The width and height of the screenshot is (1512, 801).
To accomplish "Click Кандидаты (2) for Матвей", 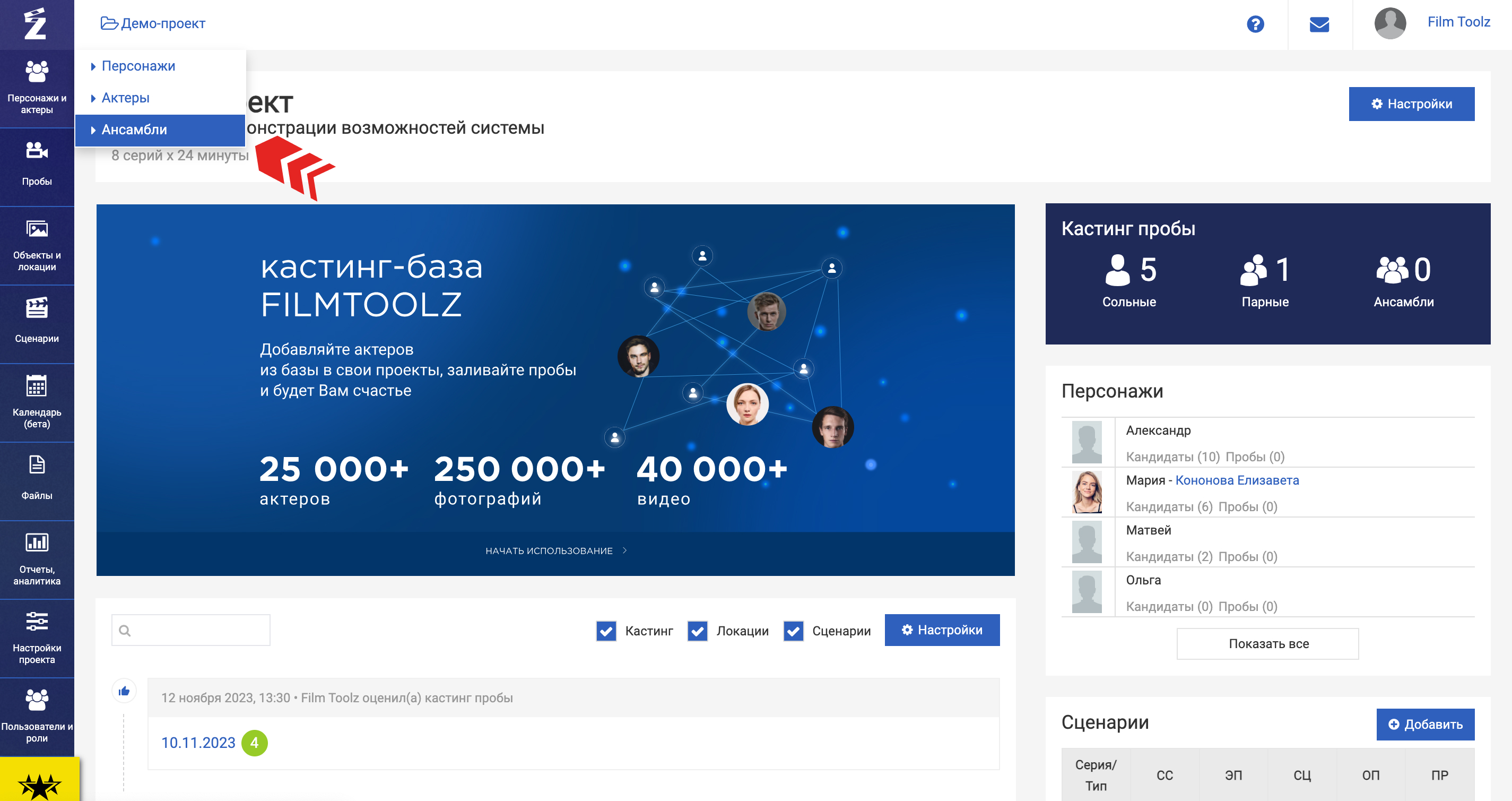I will (1169, 556).
